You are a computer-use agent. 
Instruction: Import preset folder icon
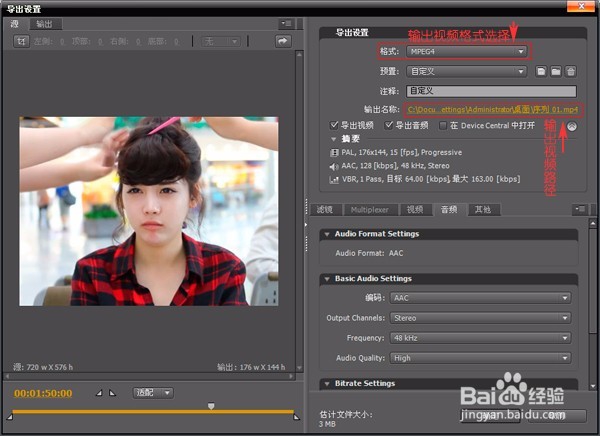[x=556, y=71]
